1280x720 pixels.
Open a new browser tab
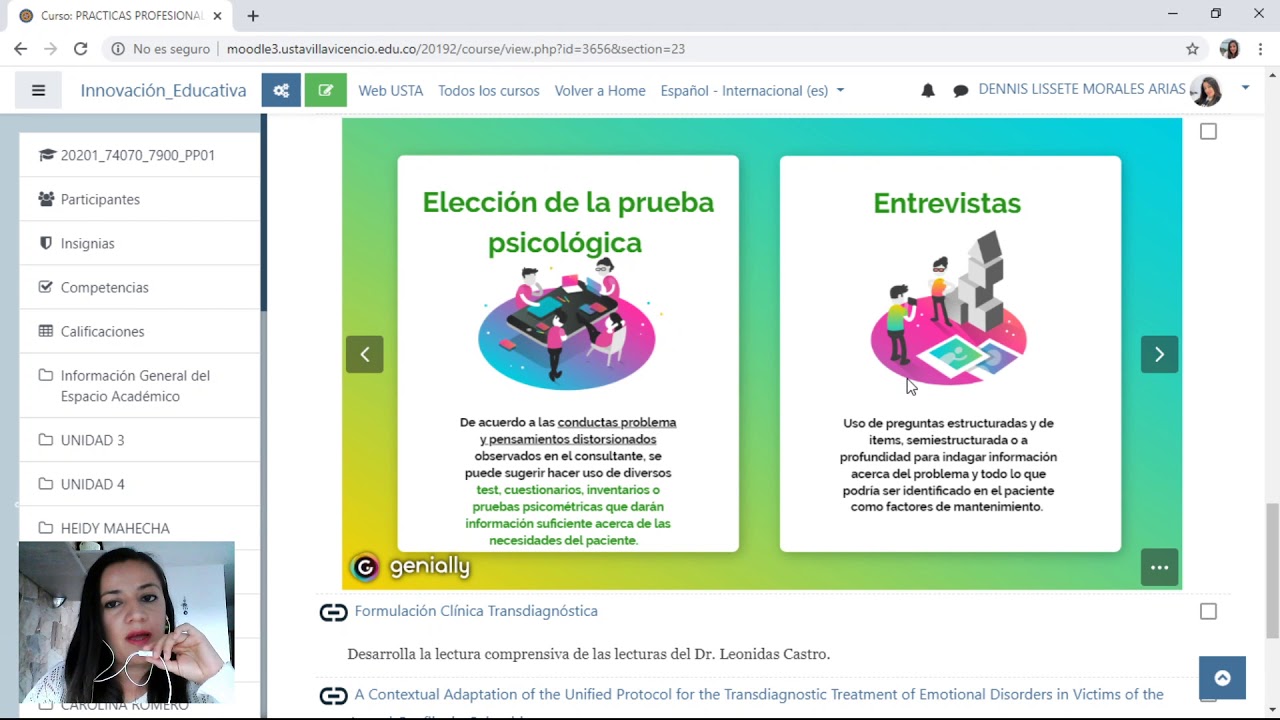pyautogui.click(x=253, y=16)
